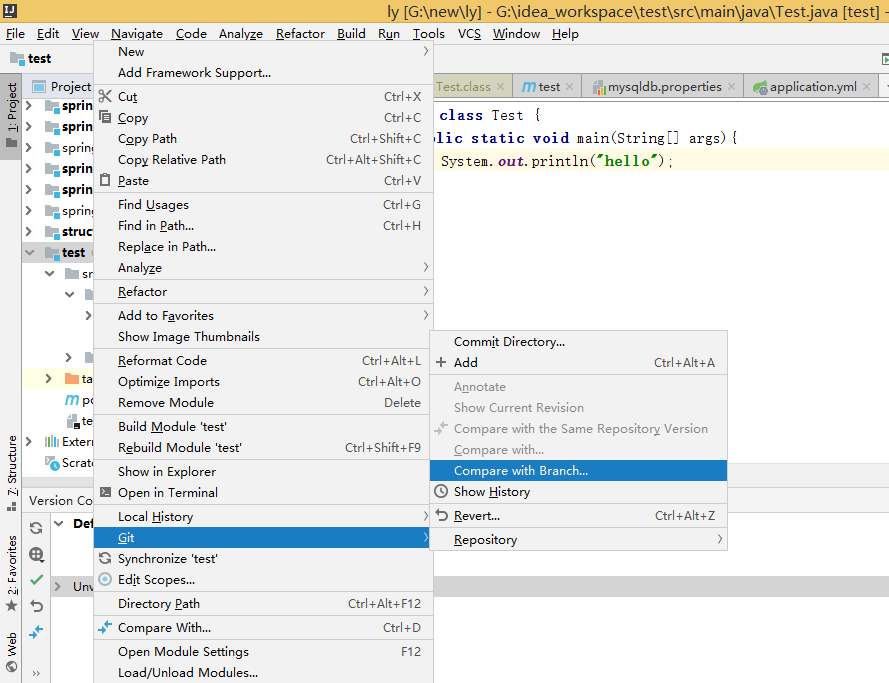
Task: Expand the target folder node
Action: tap(49, 378)
